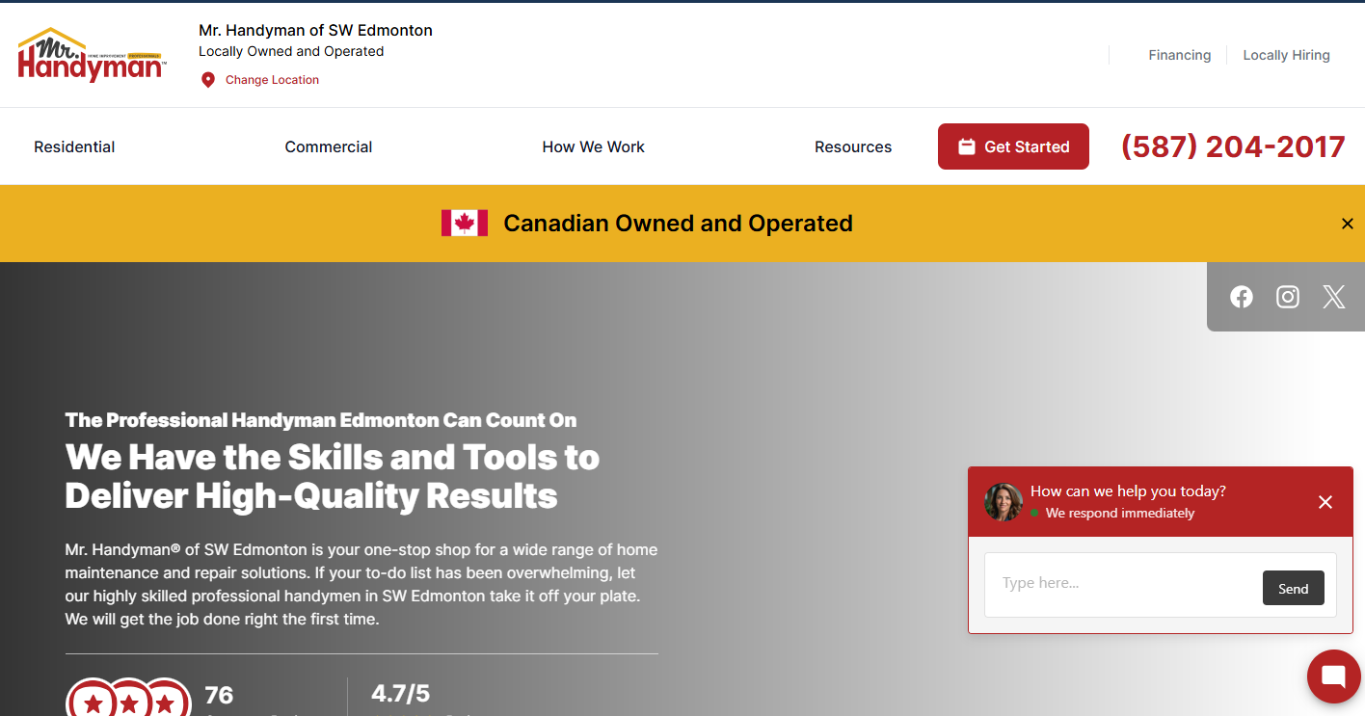This screenshot has width=1365, height=716.
Task: Open the Instagram social icon
Action: coord(1287,297)
